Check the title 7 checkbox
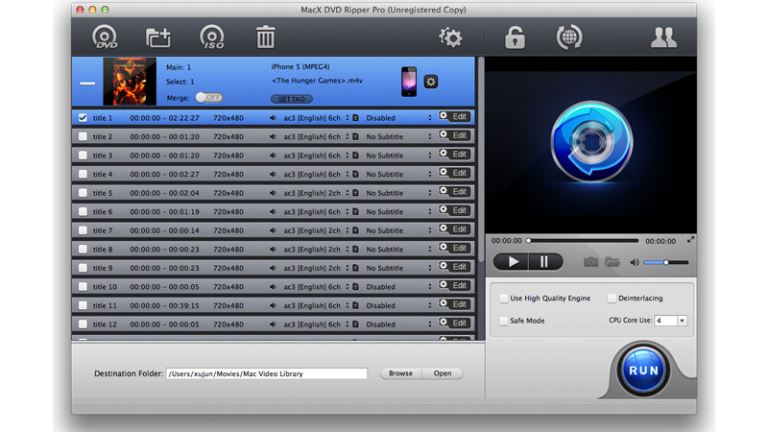768x432 pixels. (83, 230)
